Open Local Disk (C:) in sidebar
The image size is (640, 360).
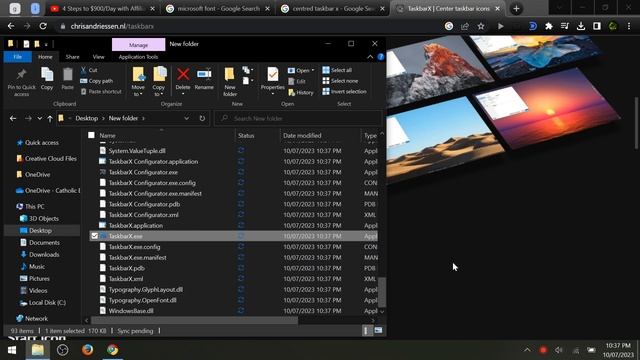47,302
